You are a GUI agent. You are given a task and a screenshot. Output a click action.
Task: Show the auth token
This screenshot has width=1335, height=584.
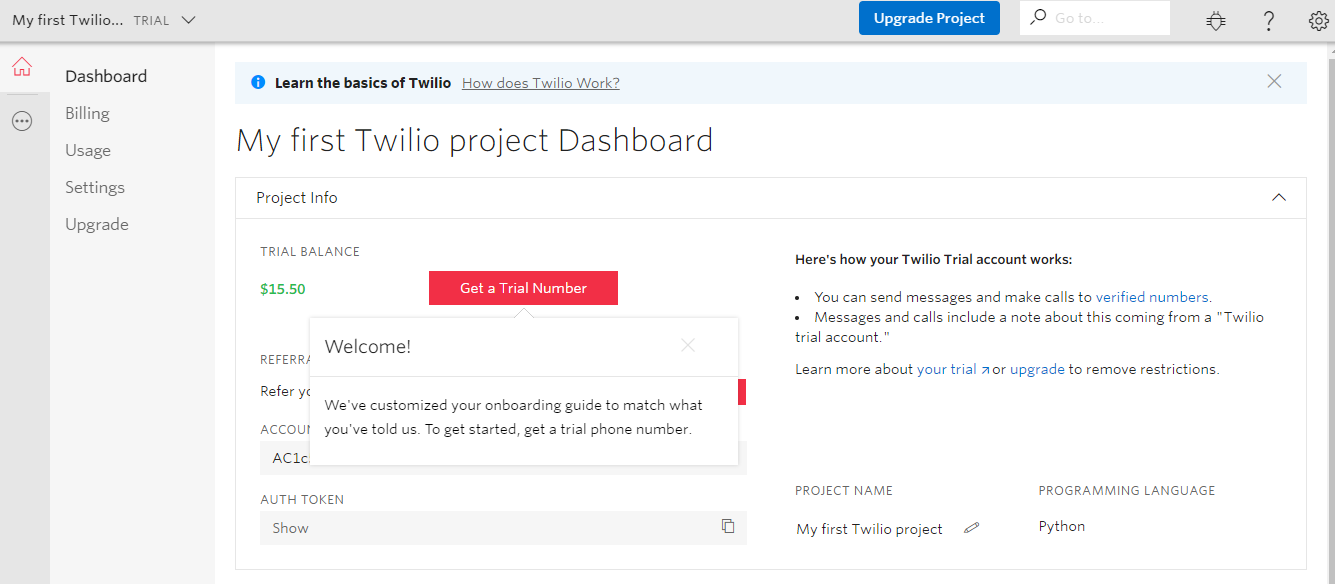(290, 528)
